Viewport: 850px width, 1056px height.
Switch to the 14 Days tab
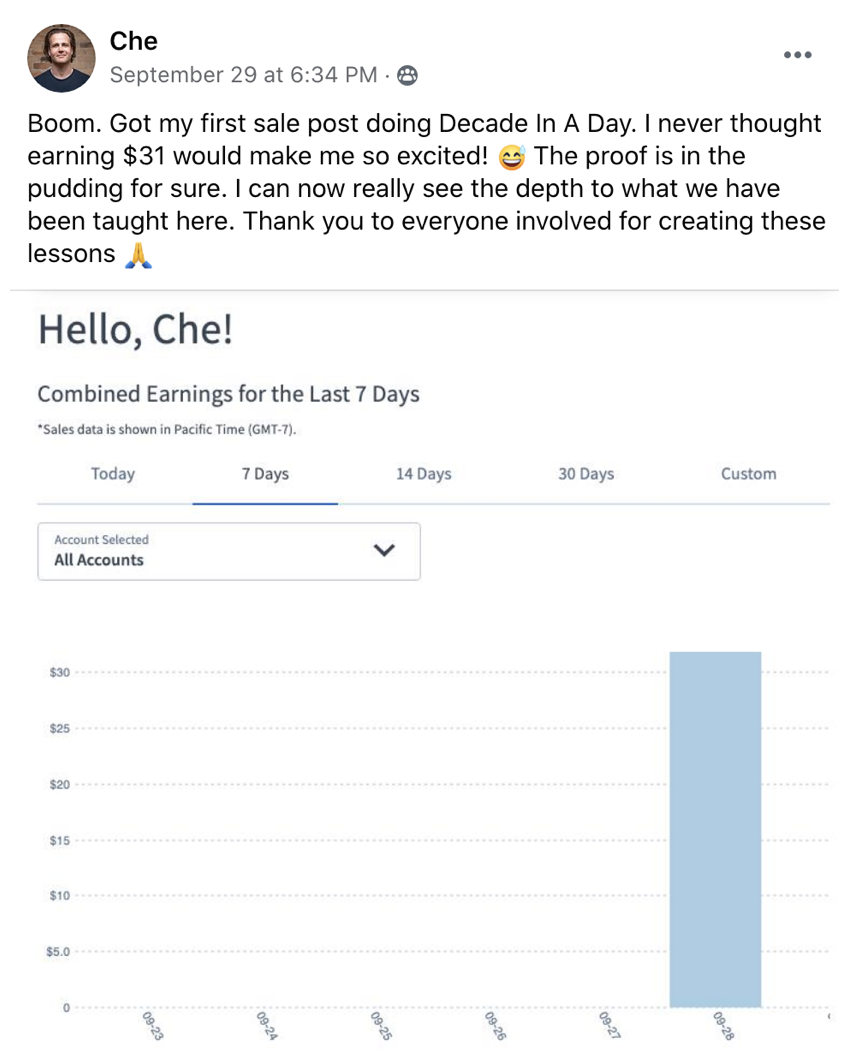(424, 474)
